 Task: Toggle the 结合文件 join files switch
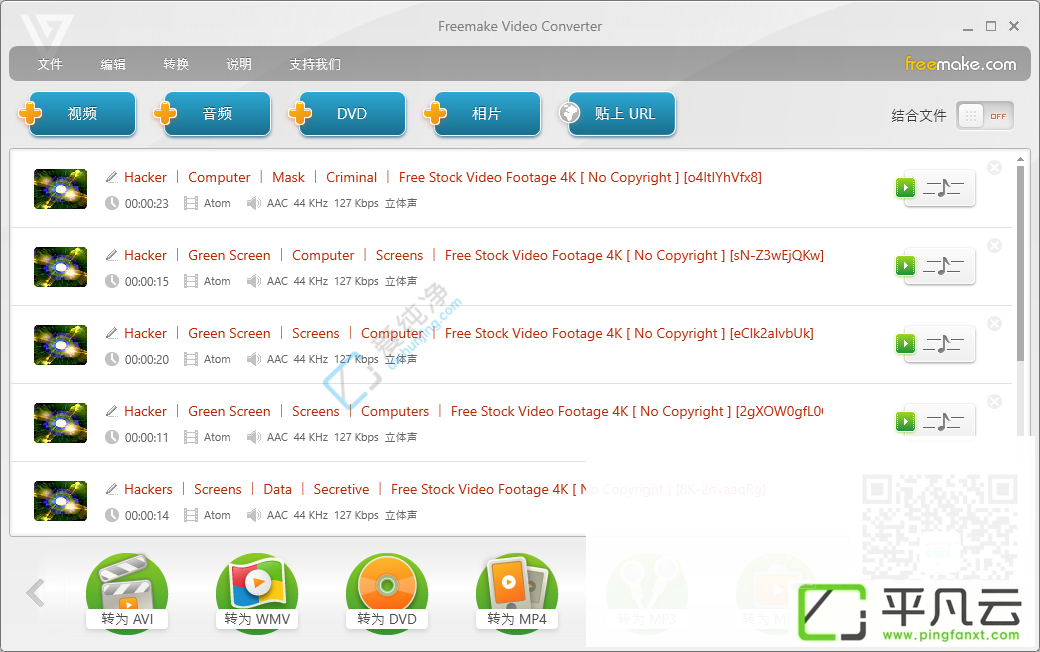(985, 116)
